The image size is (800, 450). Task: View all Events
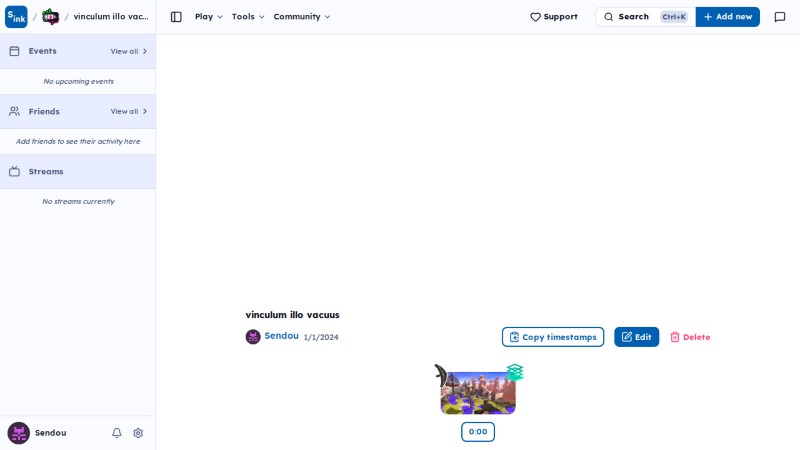point(129,52)
